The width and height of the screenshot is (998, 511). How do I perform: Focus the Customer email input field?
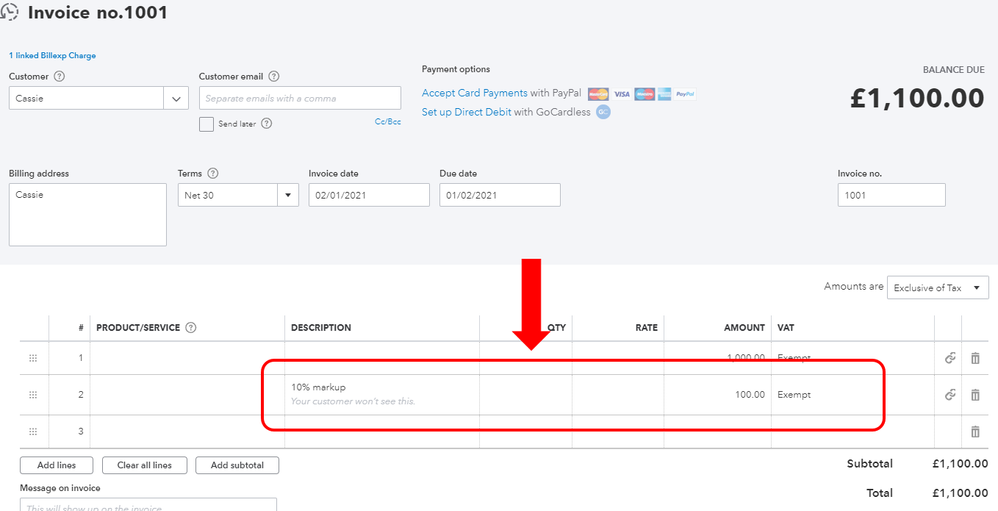click(300, 98)
